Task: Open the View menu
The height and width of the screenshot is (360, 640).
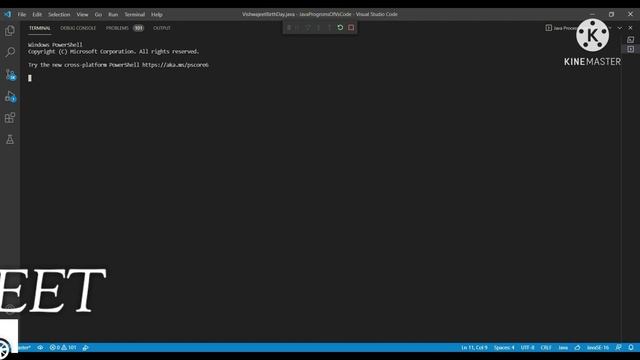Action: 82,14
